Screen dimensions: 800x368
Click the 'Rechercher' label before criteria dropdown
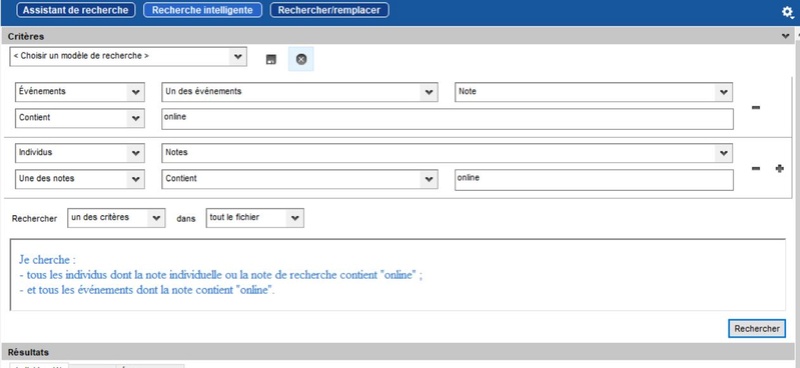coord(34,218)
